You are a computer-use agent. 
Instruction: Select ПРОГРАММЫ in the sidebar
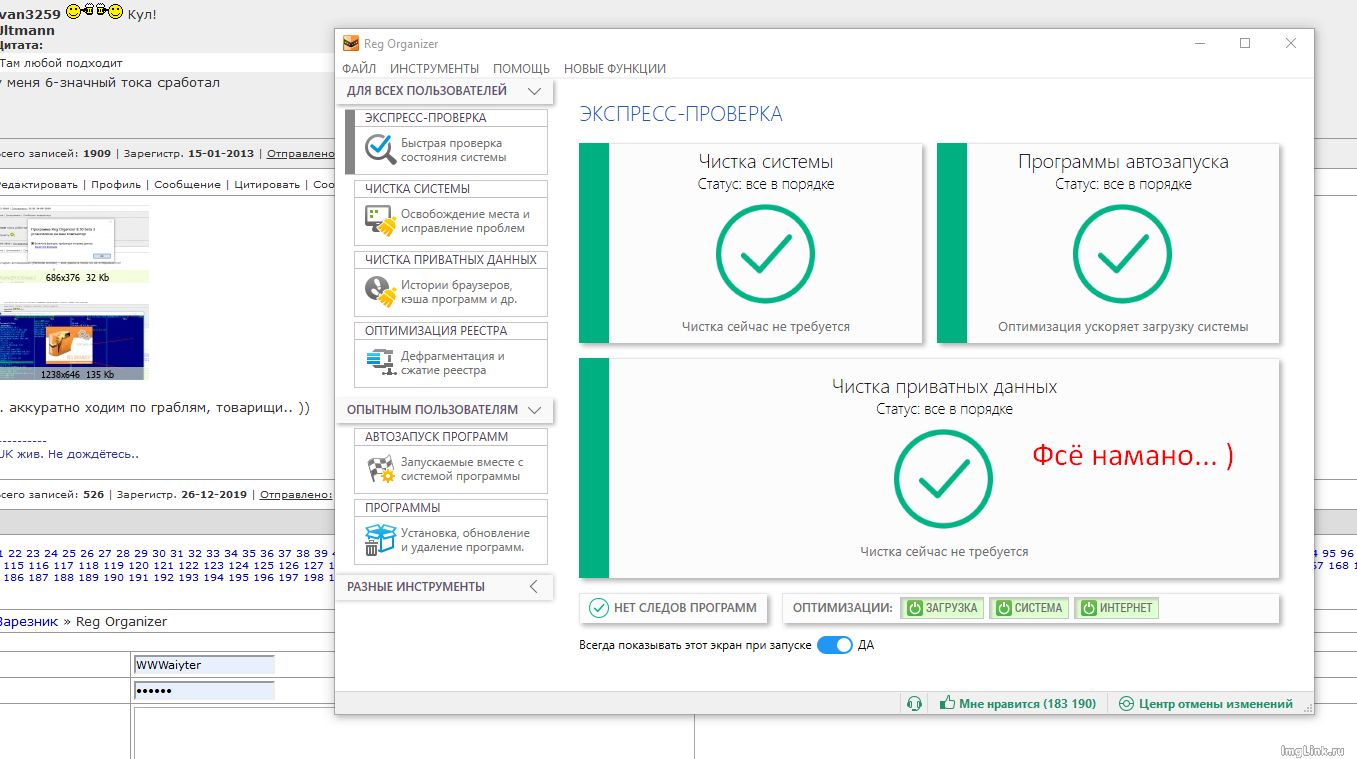click(450, 532)
